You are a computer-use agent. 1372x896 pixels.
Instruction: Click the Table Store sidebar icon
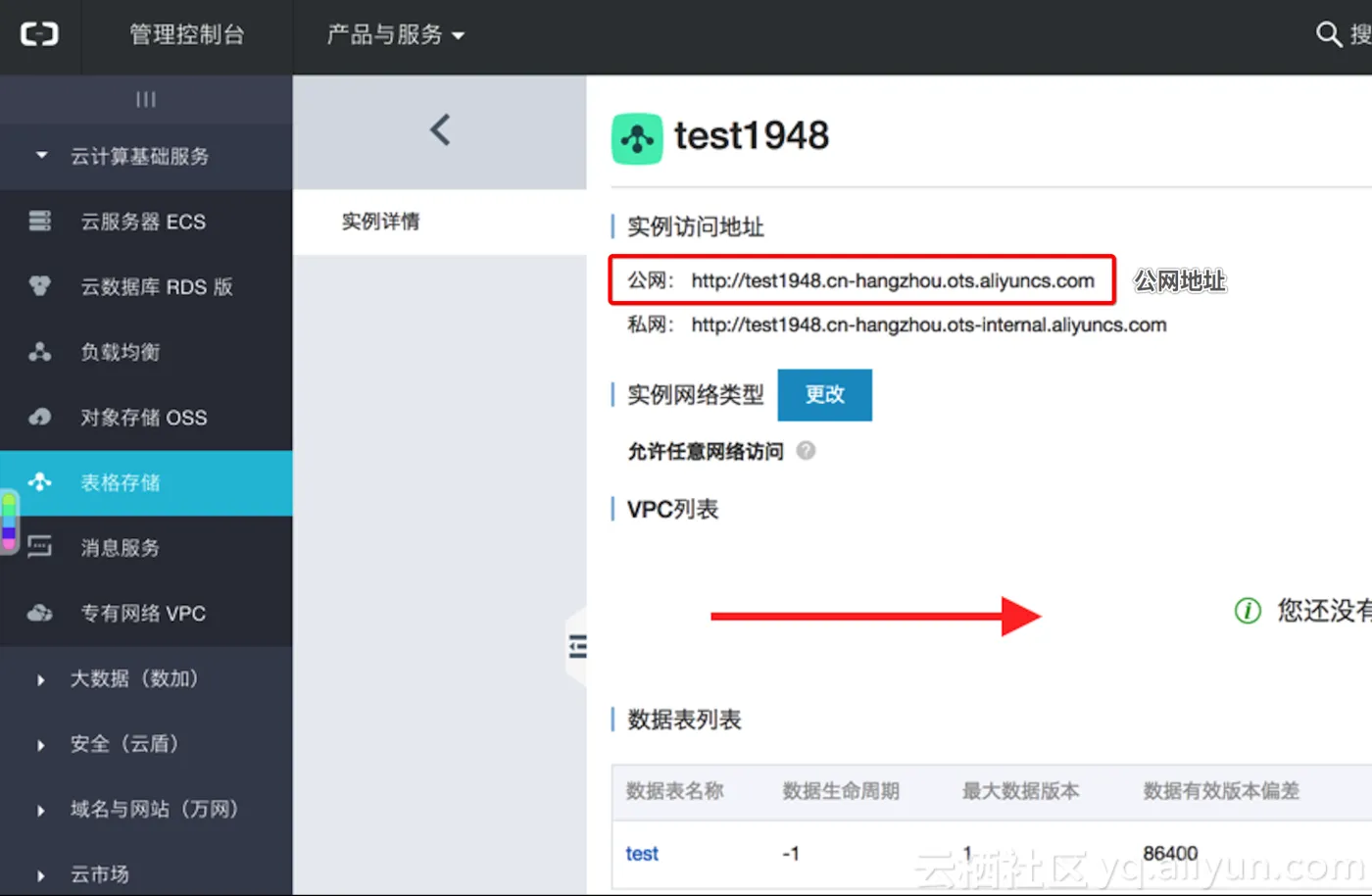[39, 481]
